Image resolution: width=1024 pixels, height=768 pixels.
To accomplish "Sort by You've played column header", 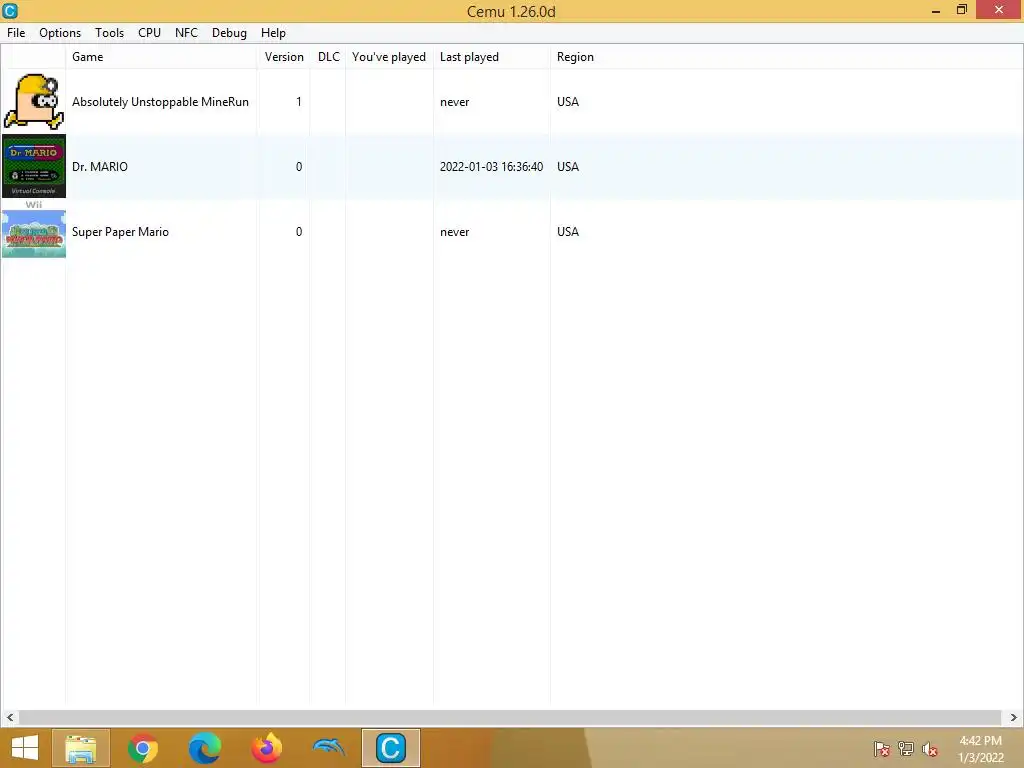I will tap(389, 57).
